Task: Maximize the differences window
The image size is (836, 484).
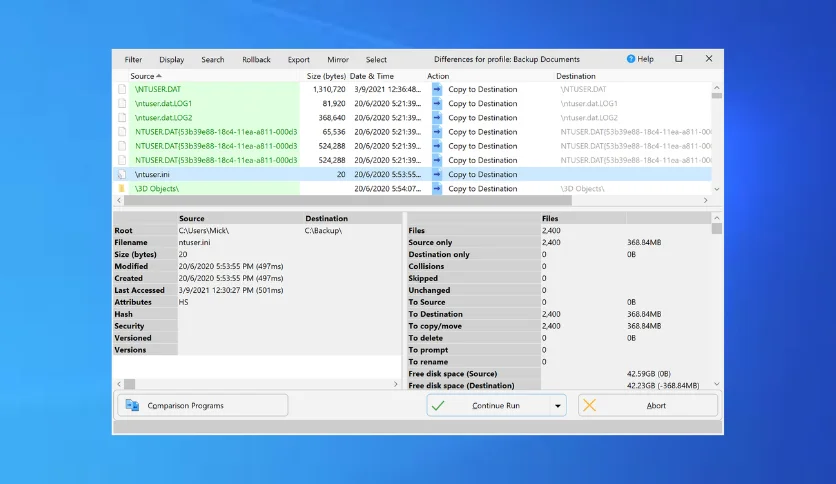Action: click(x=679, y=59)
